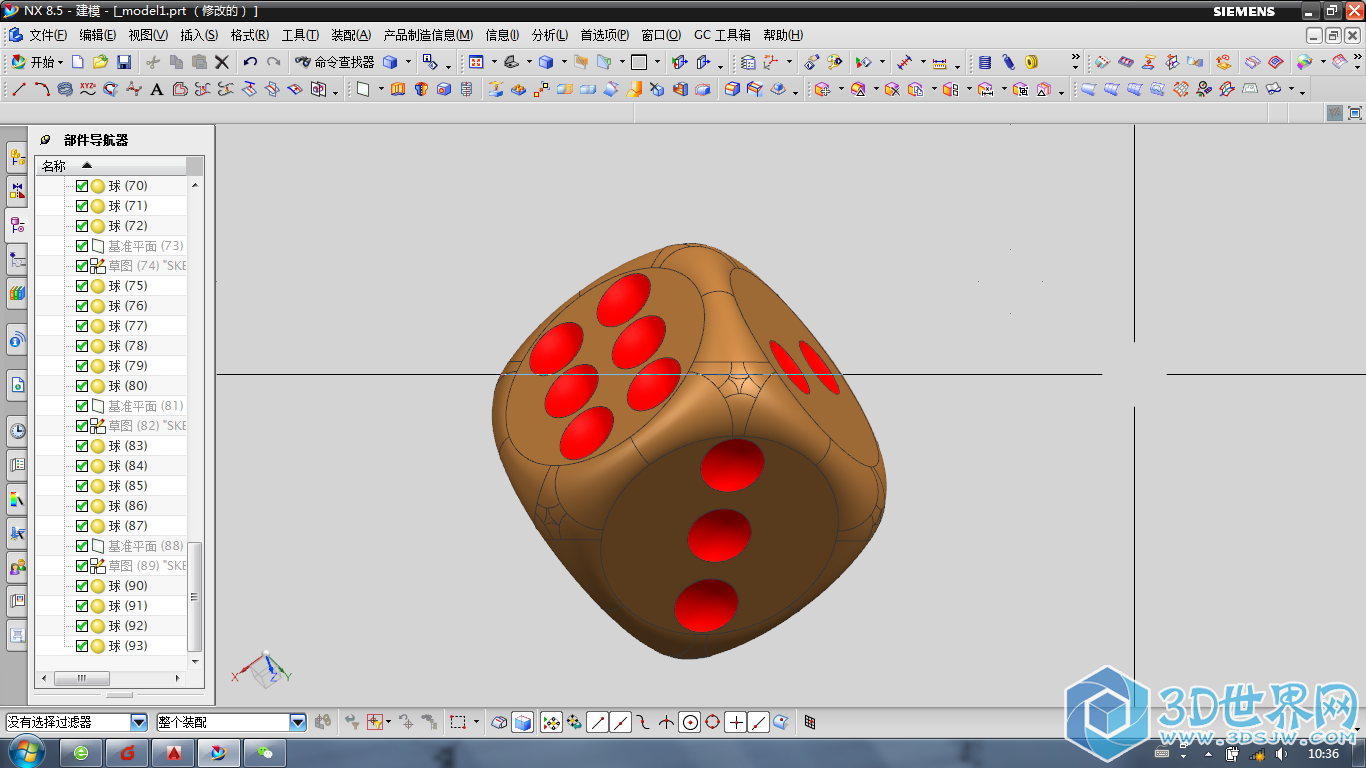This screenshot has height=768, width=1366.
Task: Open the WeChat taskbar icon
Action: 265,752
